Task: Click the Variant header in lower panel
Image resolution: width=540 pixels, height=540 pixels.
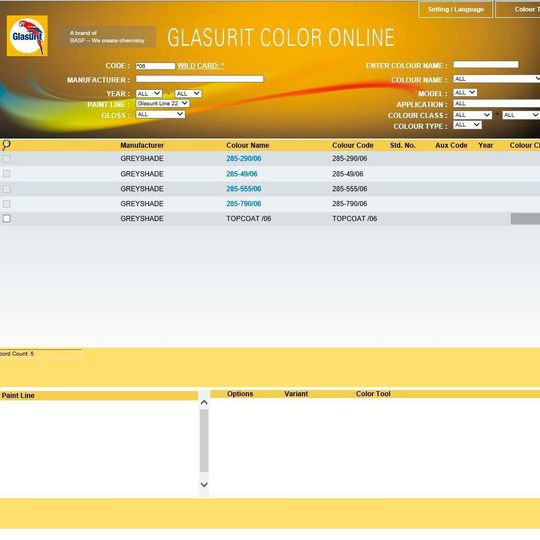Action: click(x=296, y=394)
